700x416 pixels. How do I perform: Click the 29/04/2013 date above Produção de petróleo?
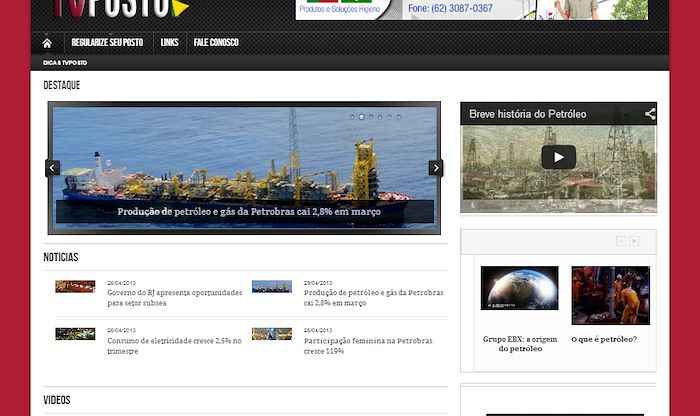coord(318,283)
